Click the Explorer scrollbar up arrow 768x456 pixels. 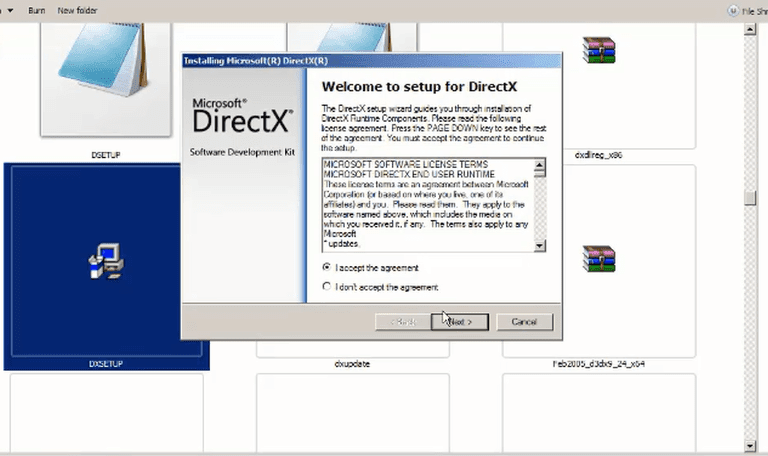point(750,29)
